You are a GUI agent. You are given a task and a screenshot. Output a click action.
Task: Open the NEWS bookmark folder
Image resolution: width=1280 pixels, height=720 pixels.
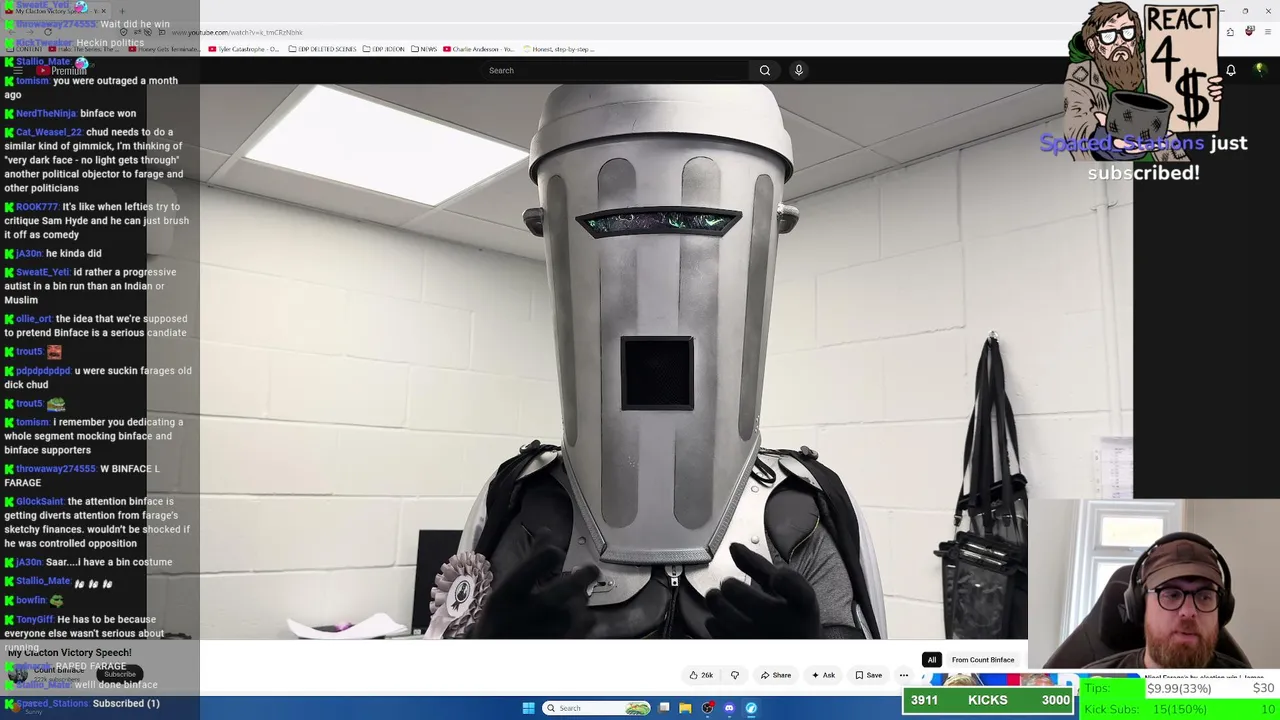coord(424,49)
